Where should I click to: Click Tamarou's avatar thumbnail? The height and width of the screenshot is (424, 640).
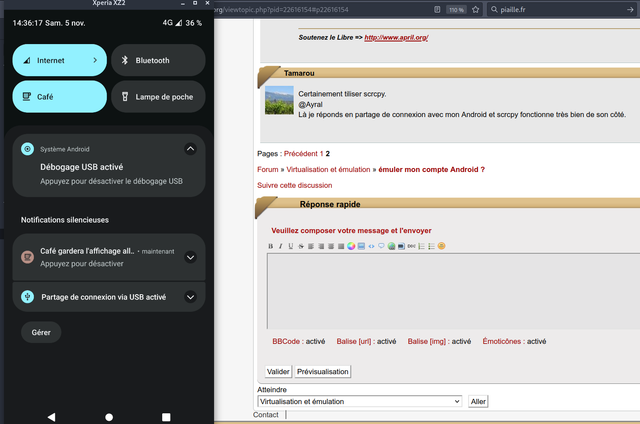[279, 100]
